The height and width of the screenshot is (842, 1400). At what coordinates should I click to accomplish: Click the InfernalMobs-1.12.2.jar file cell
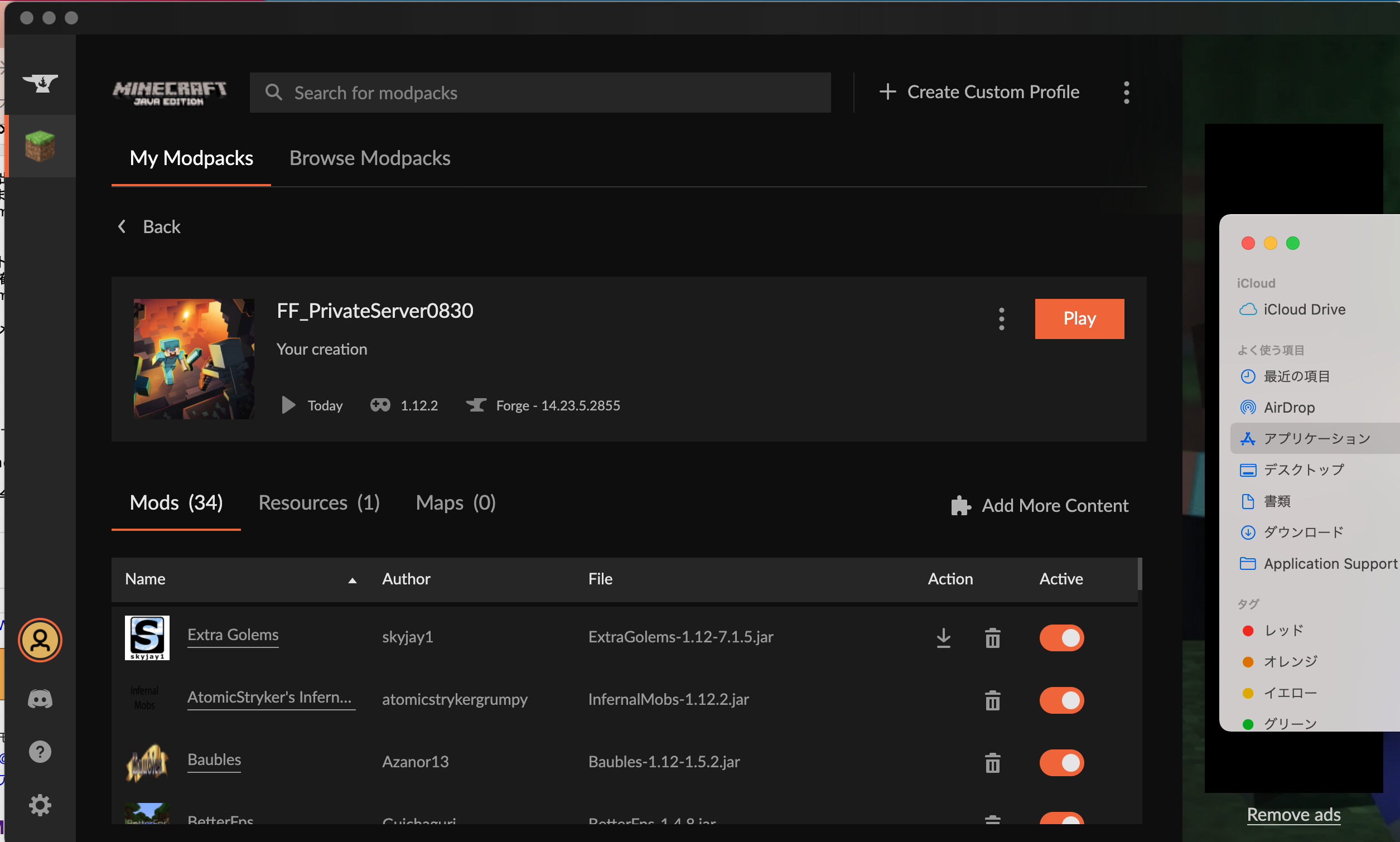point(669,700)
